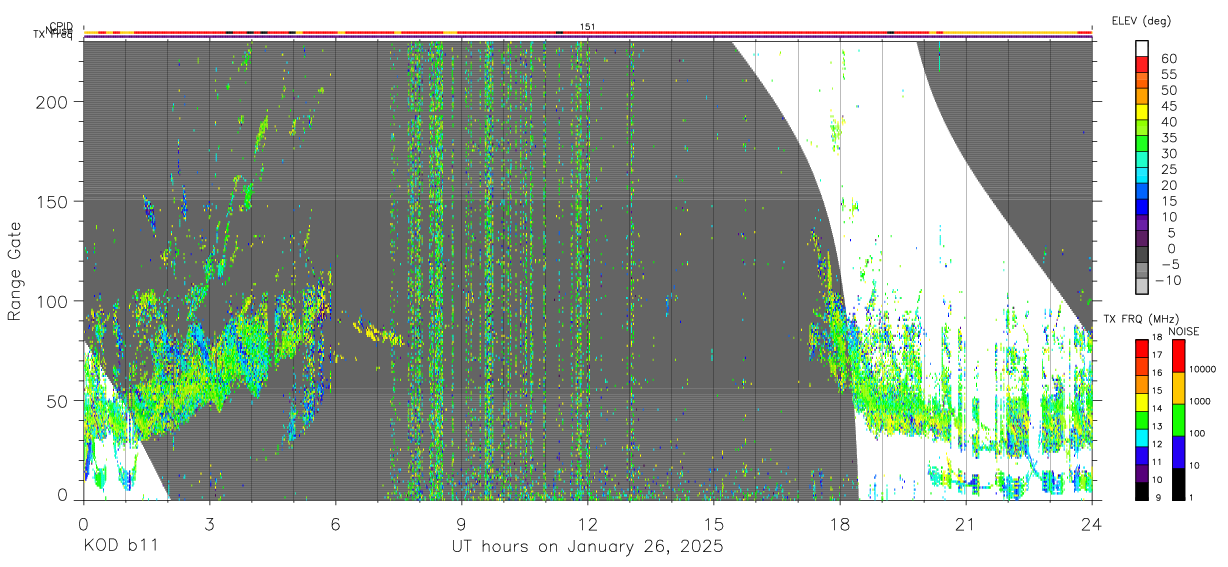This screenshot has height=567, width=1228.
Task: Click the x-axis tick label '12'
Action: click(588, 524)
